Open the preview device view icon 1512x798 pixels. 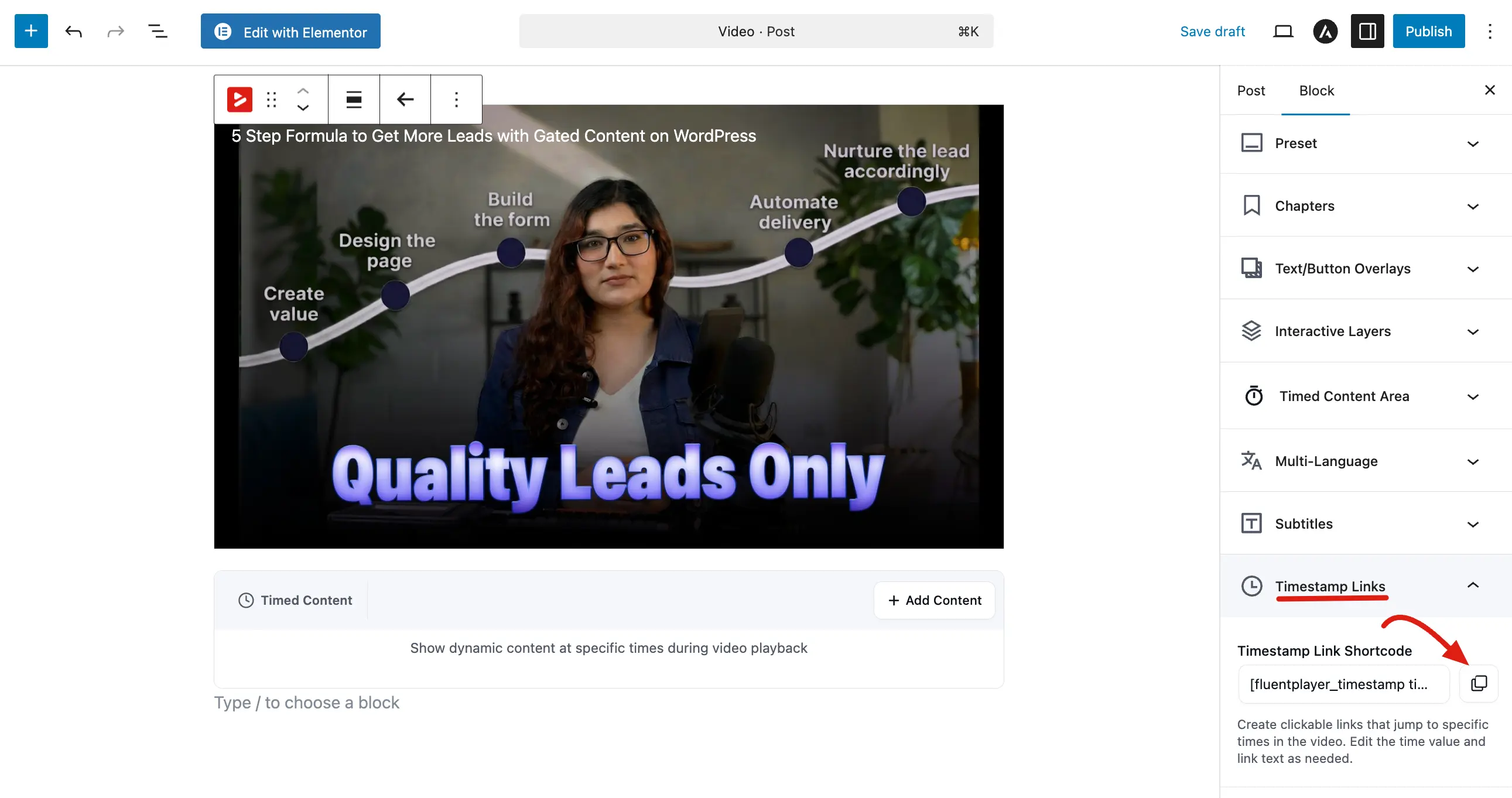tap(1283, 31)
